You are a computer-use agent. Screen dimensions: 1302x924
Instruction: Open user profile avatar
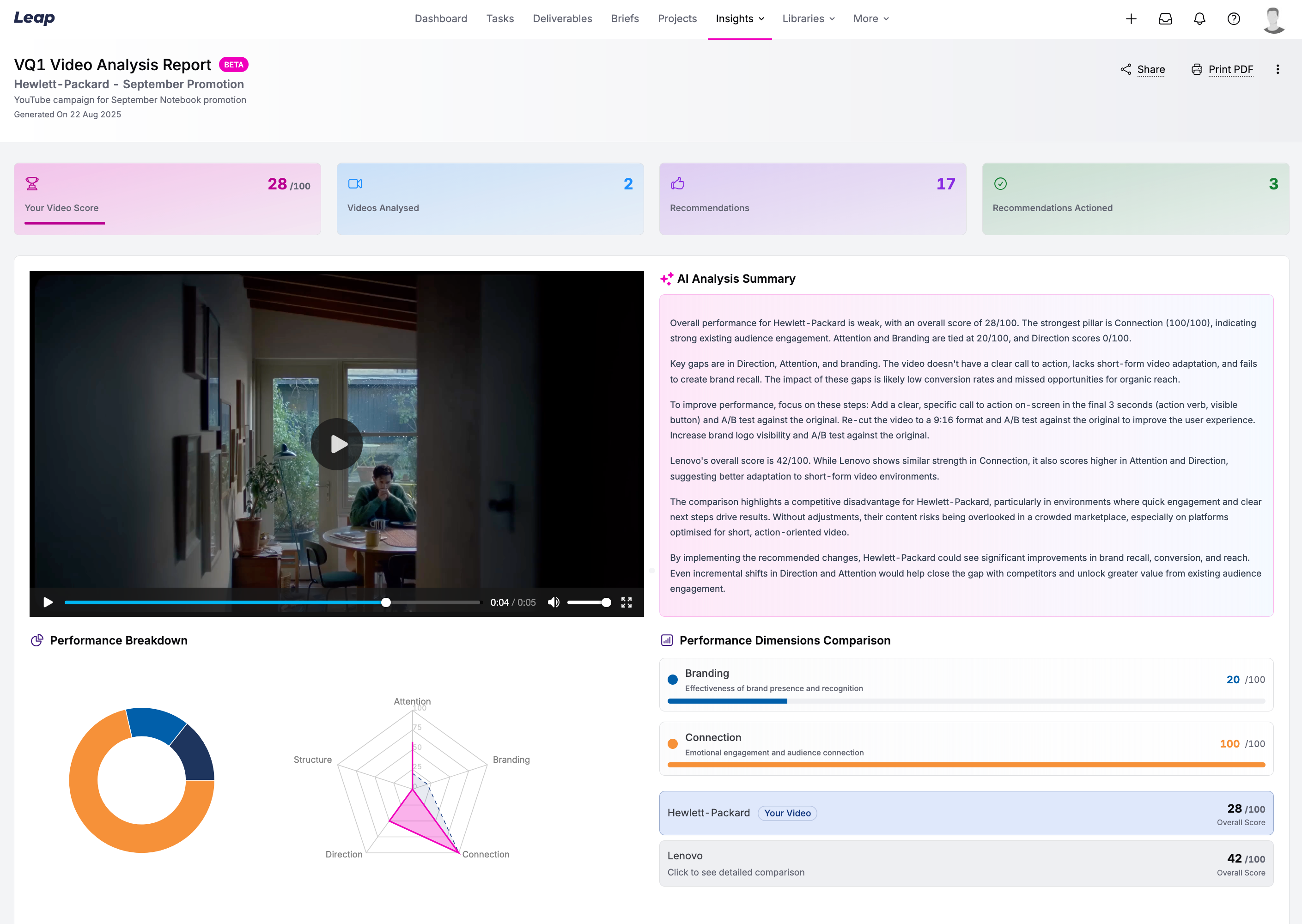[x=1273, y=19]
